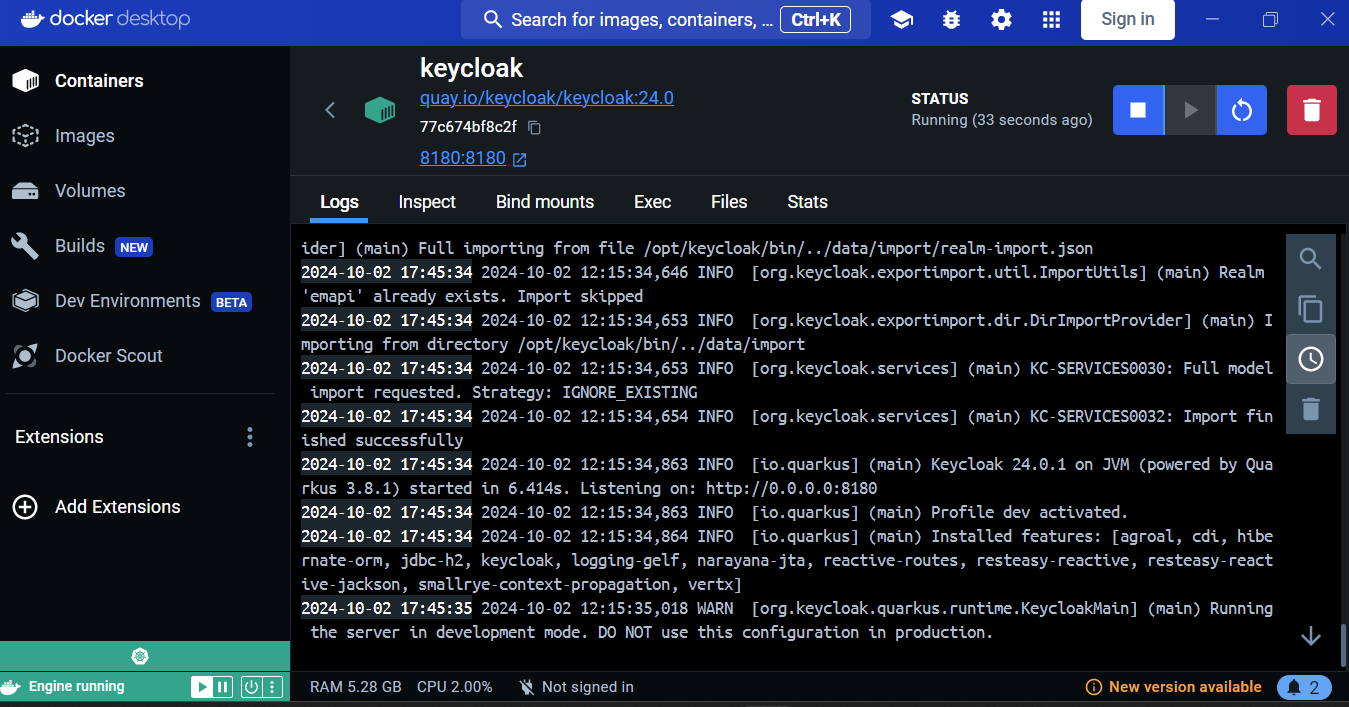Go back to containers list

[330, 110]
